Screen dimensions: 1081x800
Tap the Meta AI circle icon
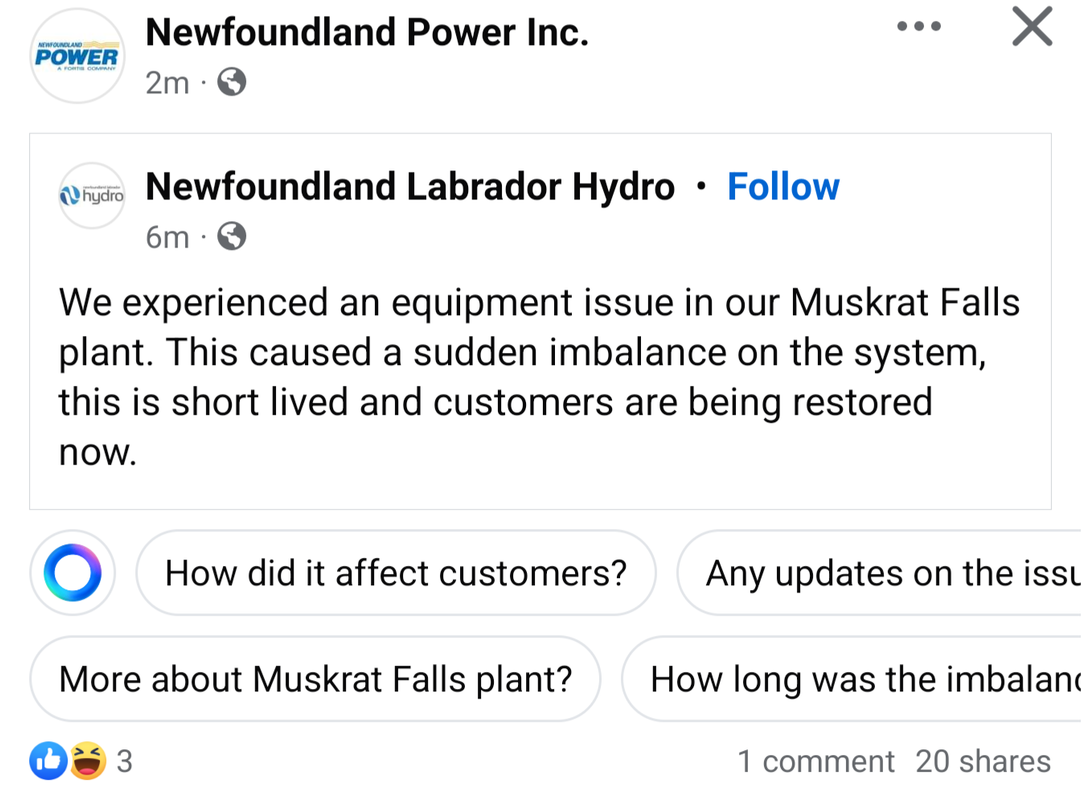[x=72, y=573]
